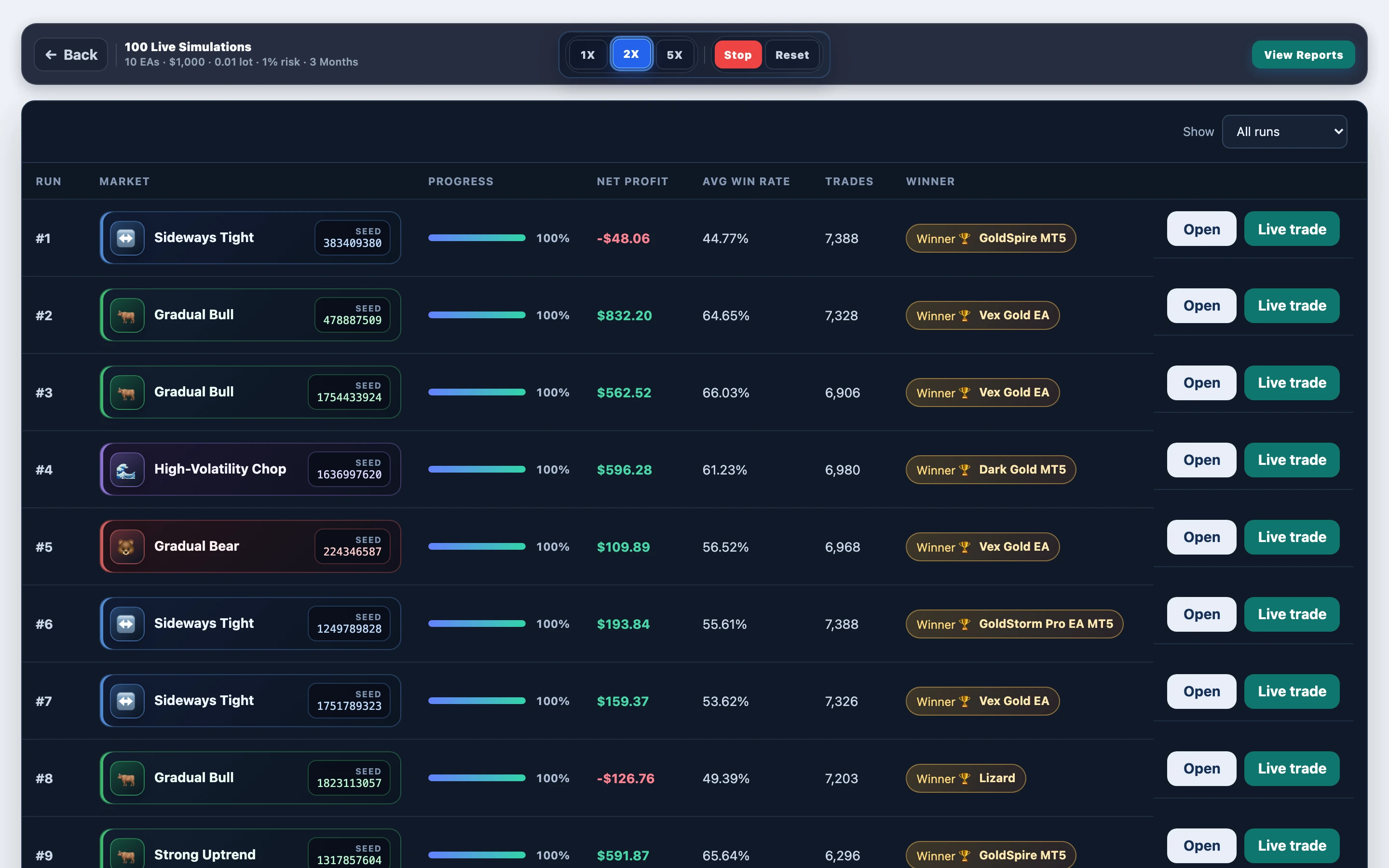Click the Sideways Tight icon in run #1
The width and height of the screenshot is (1389, 868).
[127, 238]
